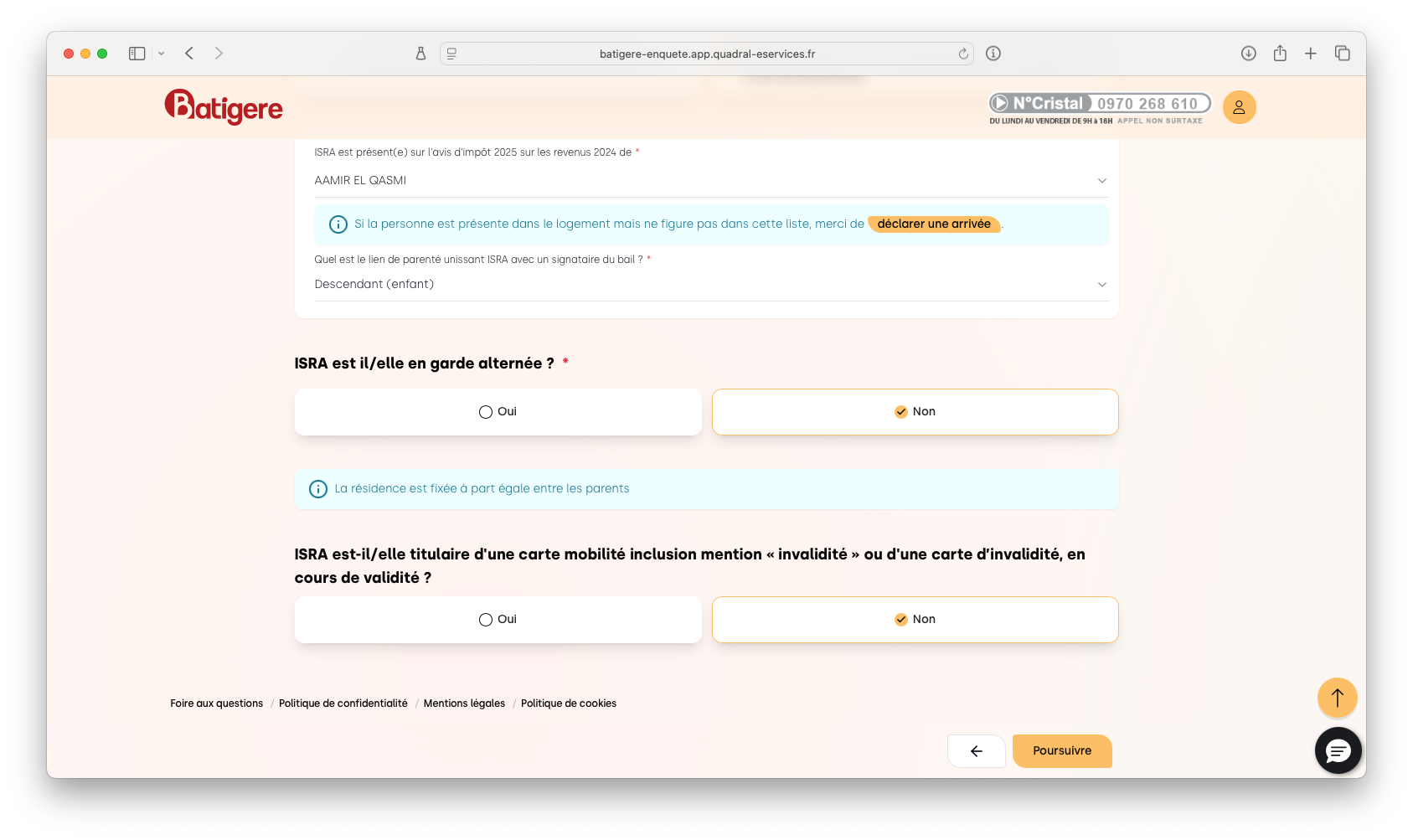Click the back arrow button
This screenshot has height=840, width=1413.
click(976, 751)
